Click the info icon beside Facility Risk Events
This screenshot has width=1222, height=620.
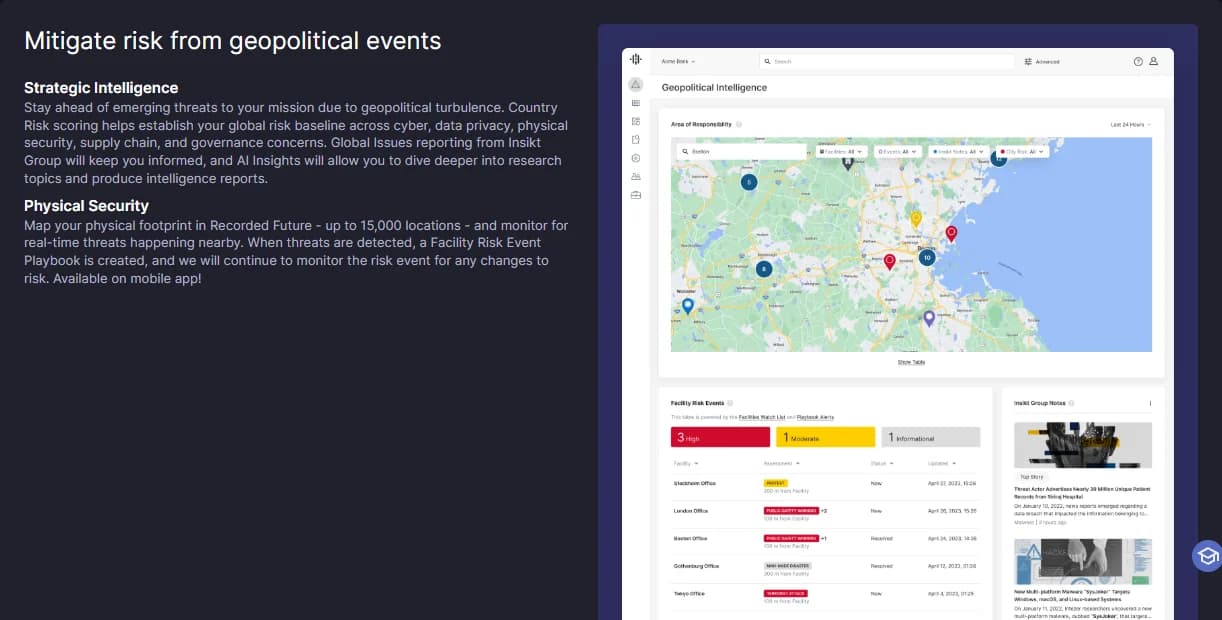[729, 403]
